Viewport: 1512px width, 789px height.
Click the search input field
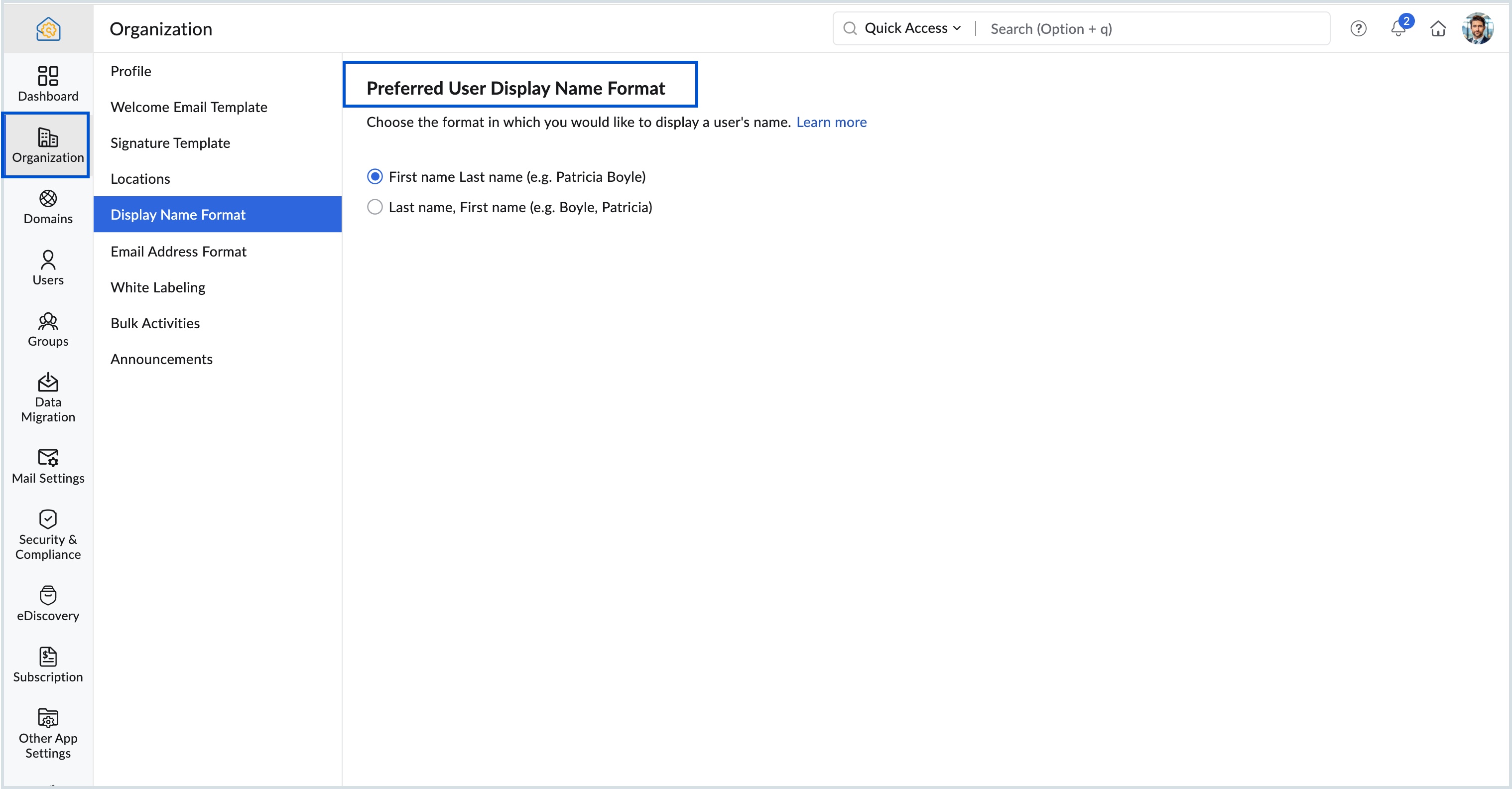click(1150, 29)
